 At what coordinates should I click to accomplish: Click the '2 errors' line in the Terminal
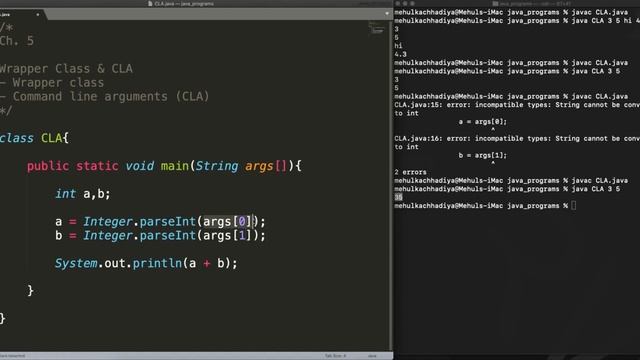coord(410,172)
